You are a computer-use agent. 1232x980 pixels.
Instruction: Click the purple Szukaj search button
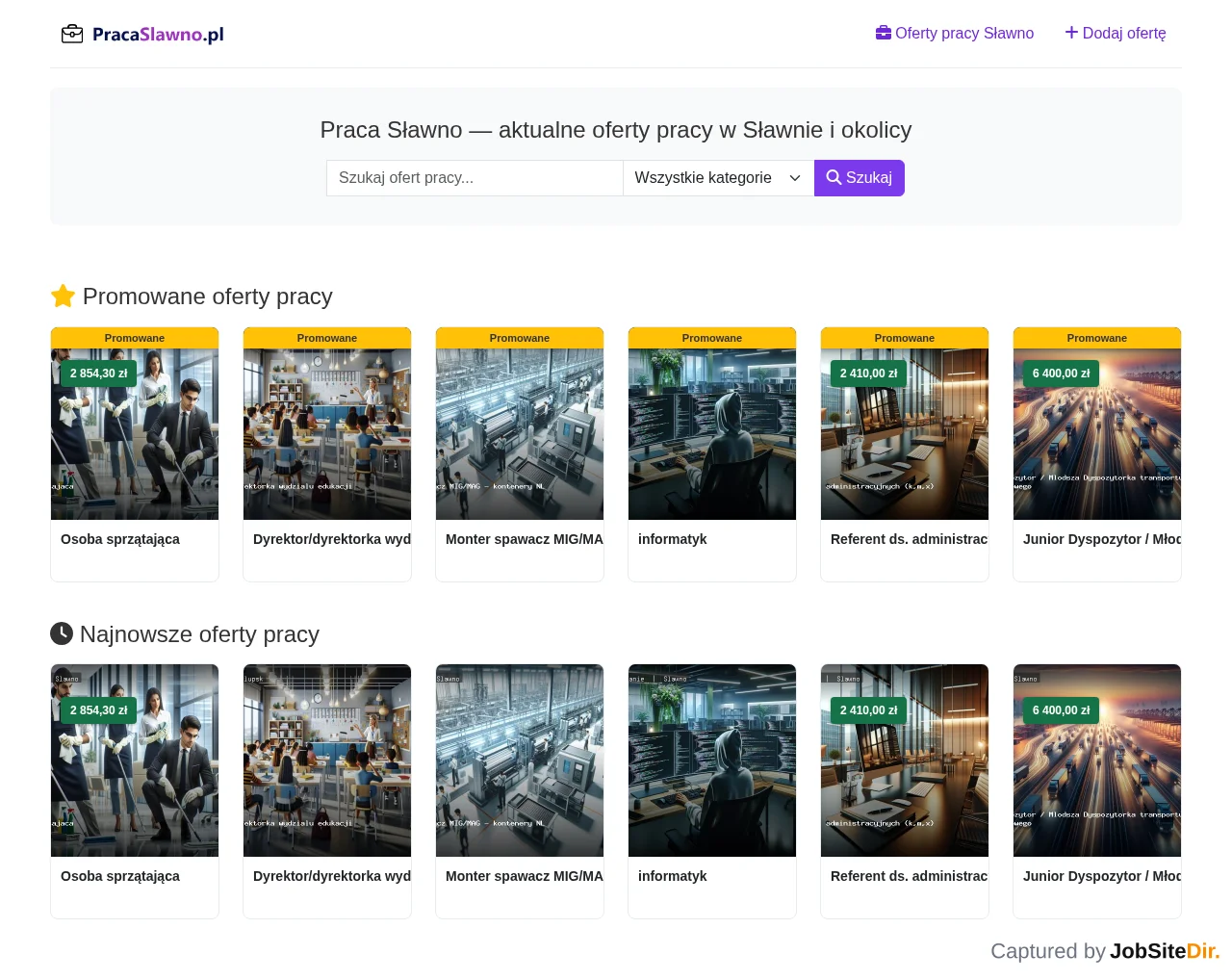[x=860, y=178]
